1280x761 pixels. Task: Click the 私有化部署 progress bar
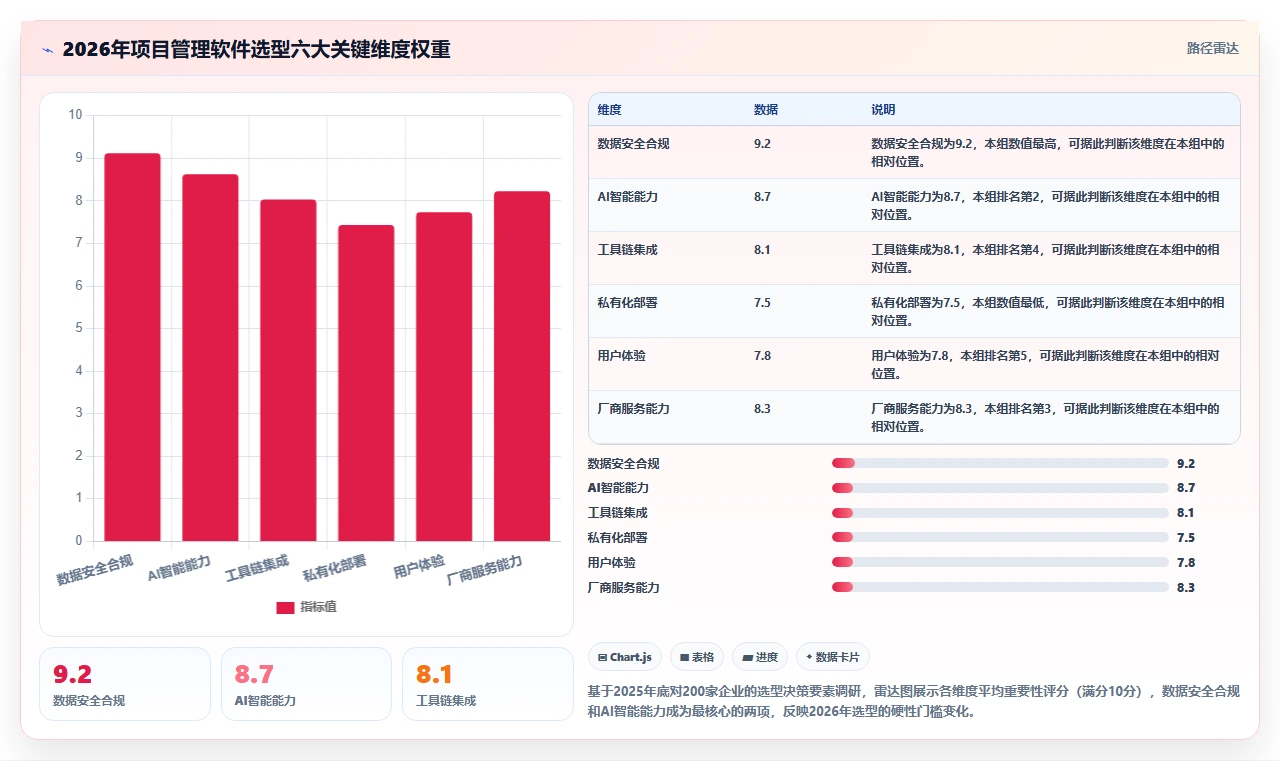click(1000, 538)
